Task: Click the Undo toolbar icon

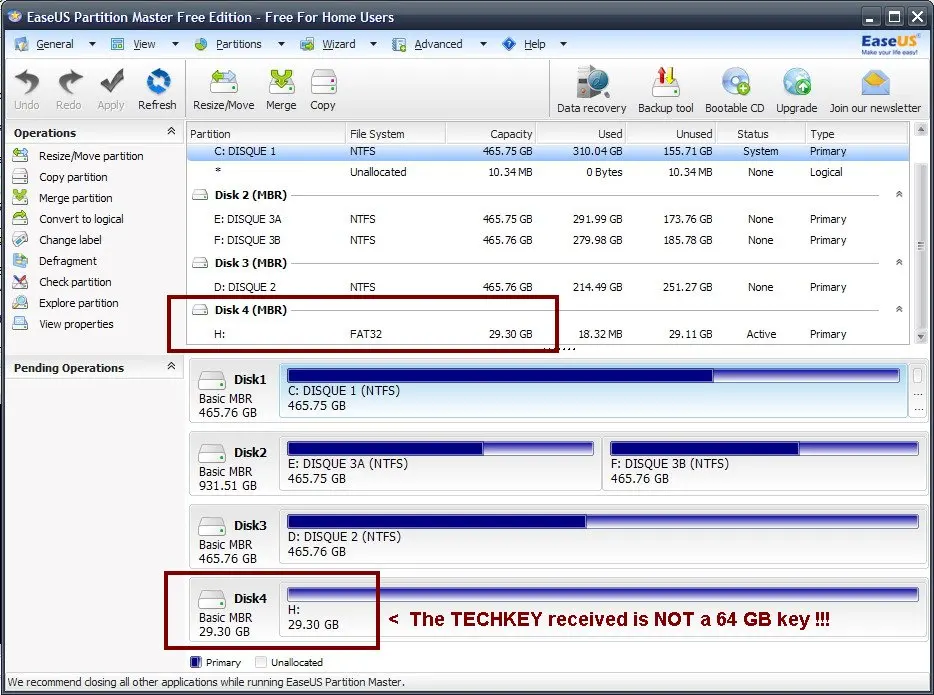Action: coord(27,82)
